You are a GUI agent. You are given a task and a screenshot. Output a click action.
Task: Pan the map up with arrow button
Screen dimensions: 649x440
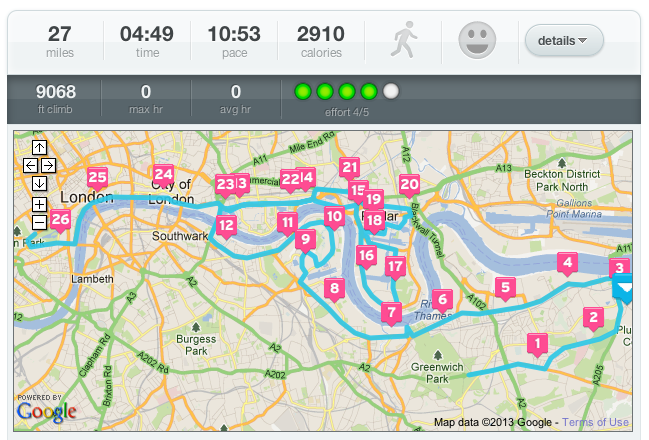(39, 149)
